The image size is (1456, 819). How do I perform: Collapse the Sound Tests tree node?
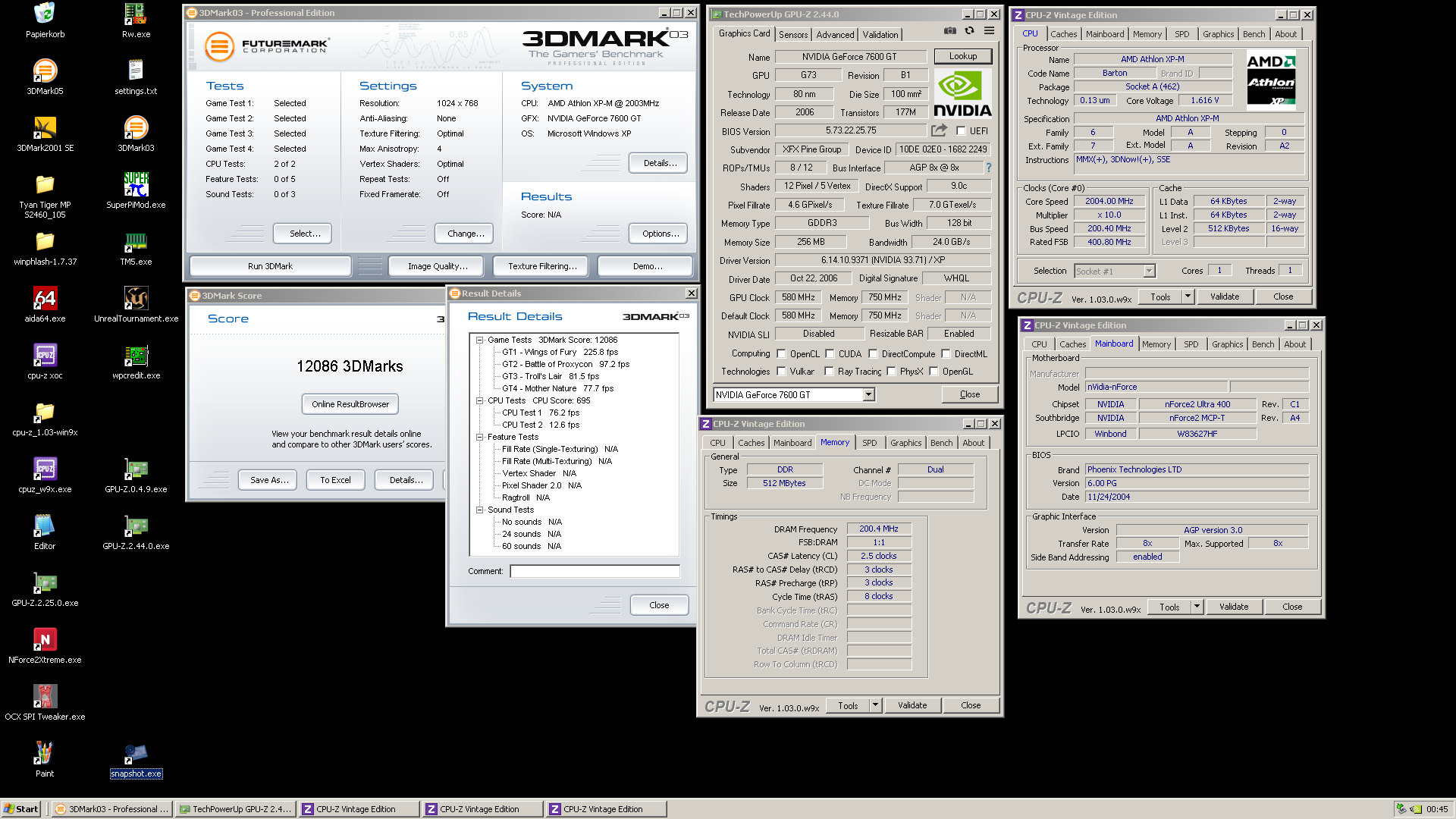[x=479, y=510]
